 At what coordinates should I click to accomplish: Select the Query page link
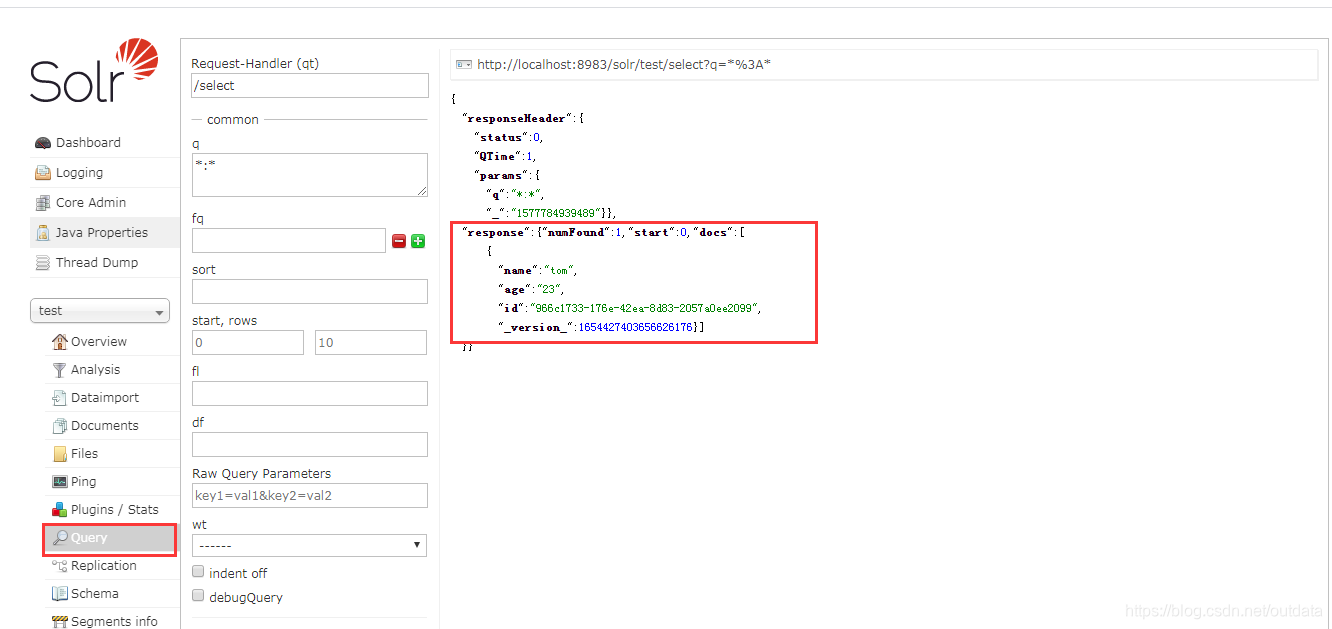tap(89, 538)
